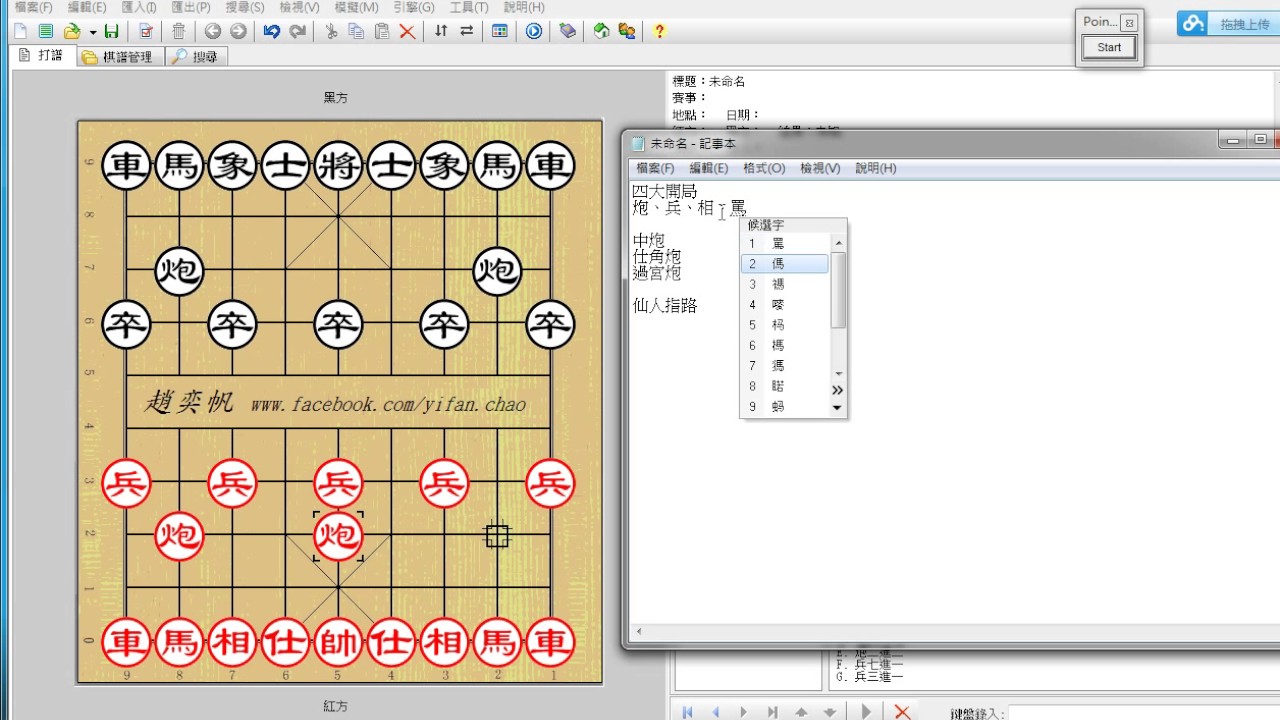Click the green house icon
Screen dimensions: 1280x720
[x=601, y=31]
